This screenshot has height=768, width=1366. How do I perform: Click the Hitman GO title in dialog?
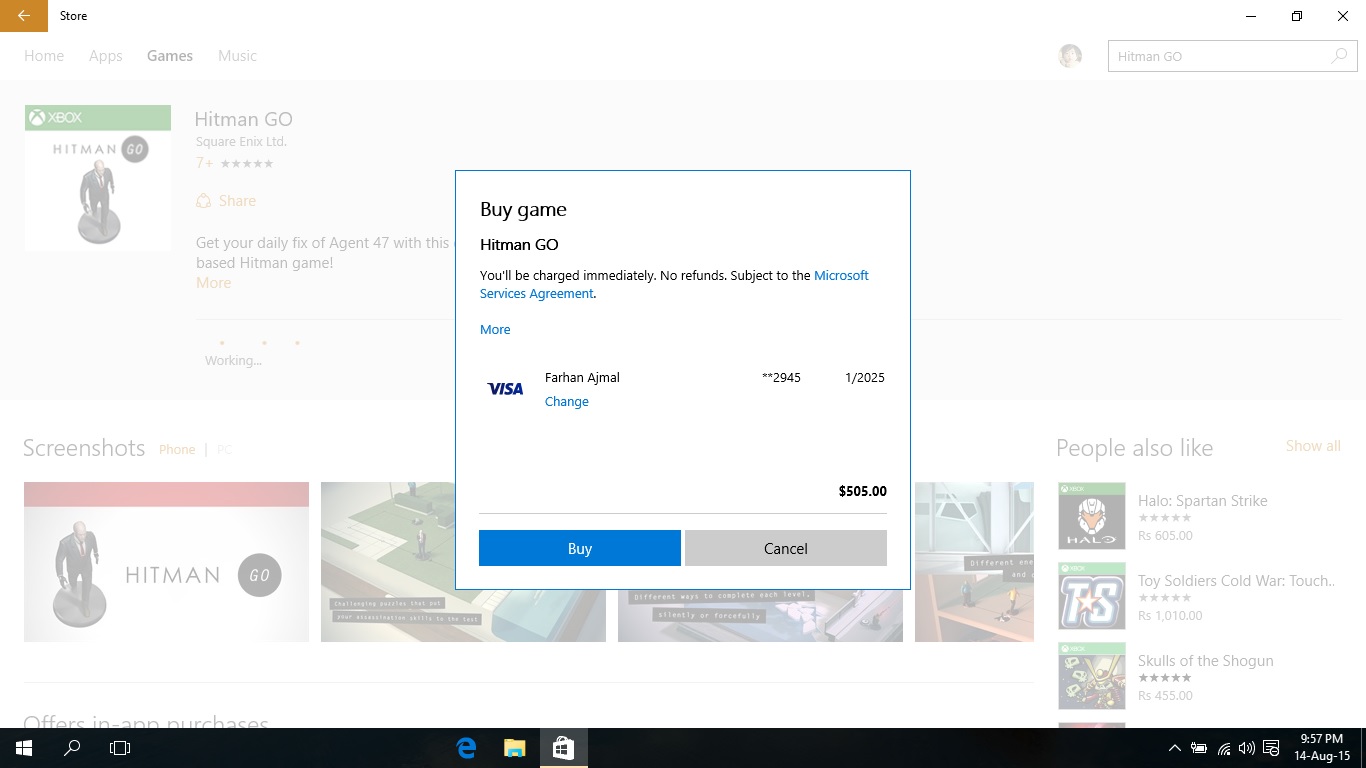(519, 245)
